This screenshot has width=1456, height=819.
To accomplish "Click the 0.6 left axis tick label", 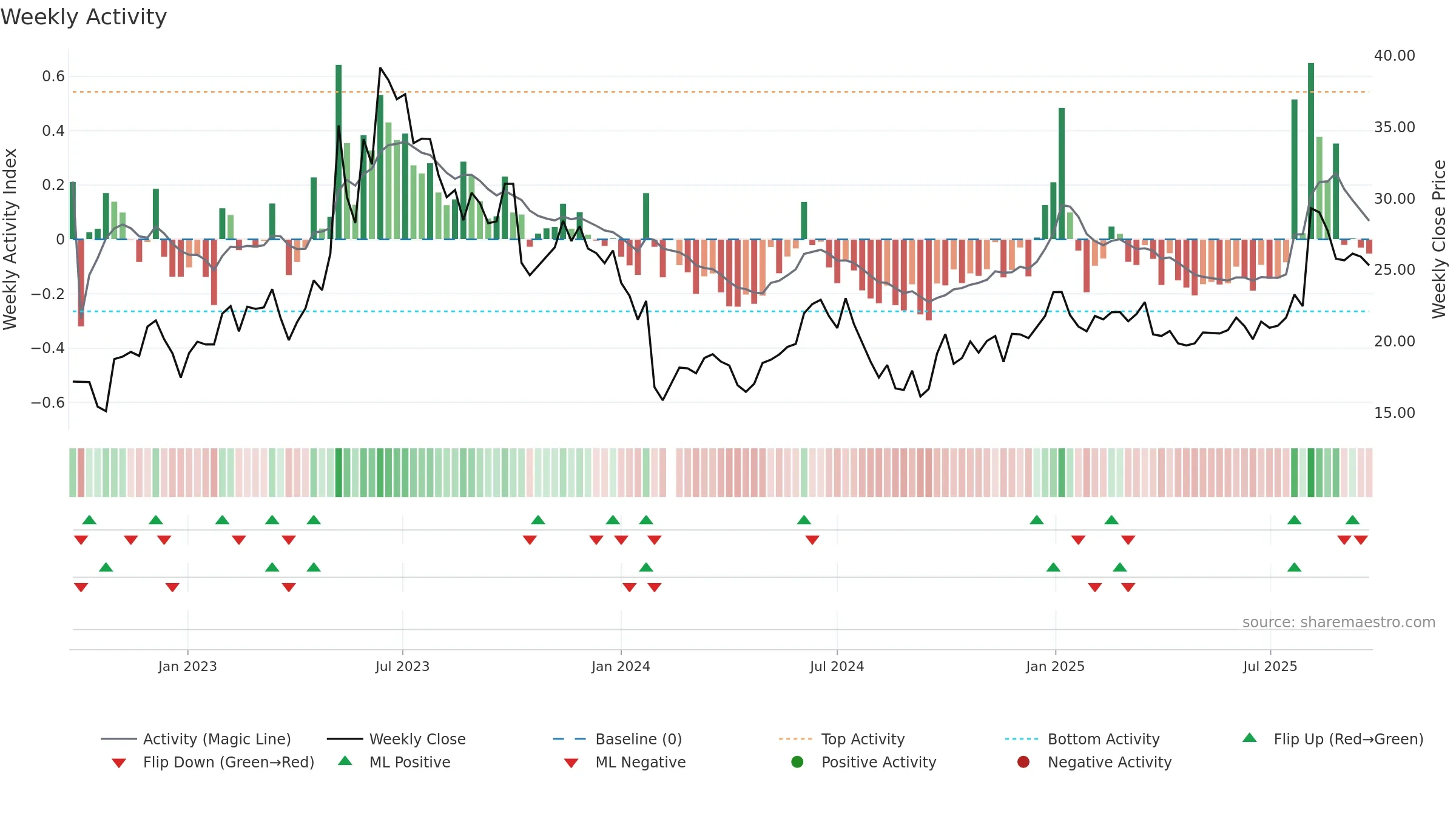I will tap(53, 76).
